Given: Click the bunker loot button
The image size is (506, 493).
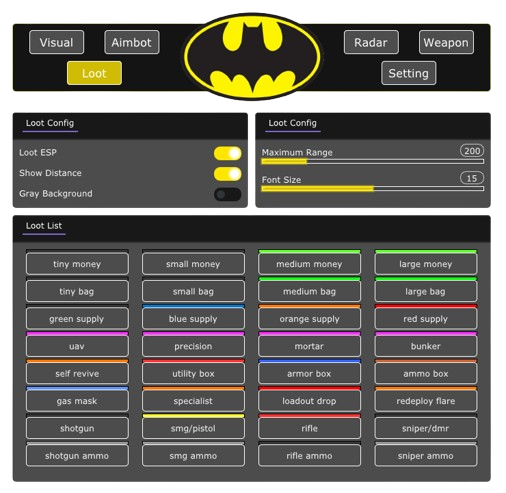Looking at the screenshot, I should (x=426, y=346).
